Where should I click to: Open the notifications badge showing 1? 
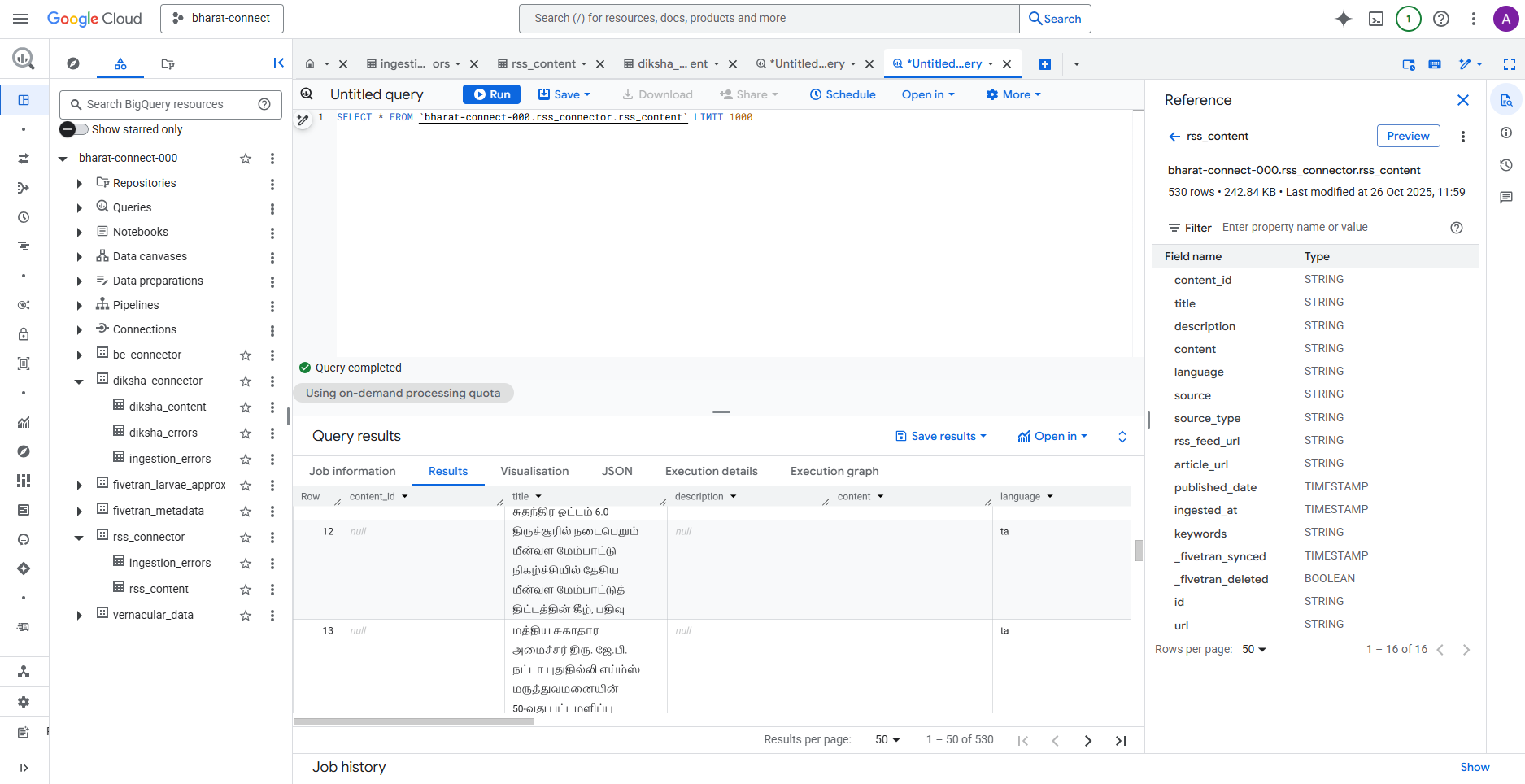(1409, 19)
